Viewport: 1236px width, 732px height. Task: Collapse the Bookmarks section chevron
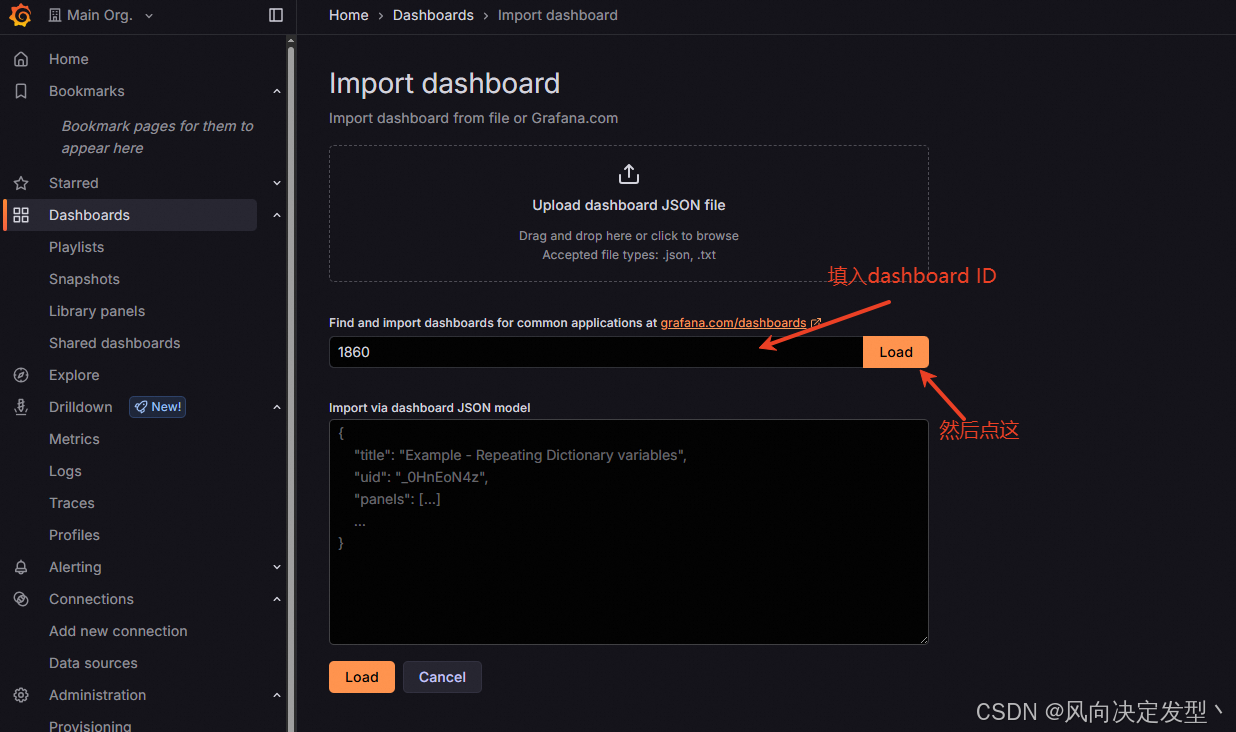coord(277,91)
